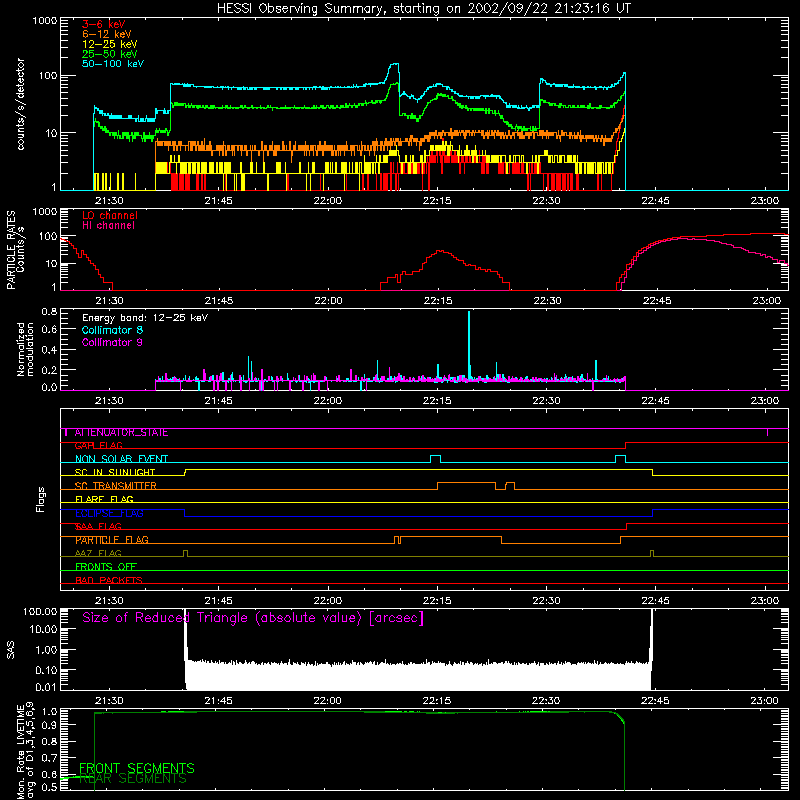
Task: Click the FLARE_FLAG label
Action: [104, 499]
